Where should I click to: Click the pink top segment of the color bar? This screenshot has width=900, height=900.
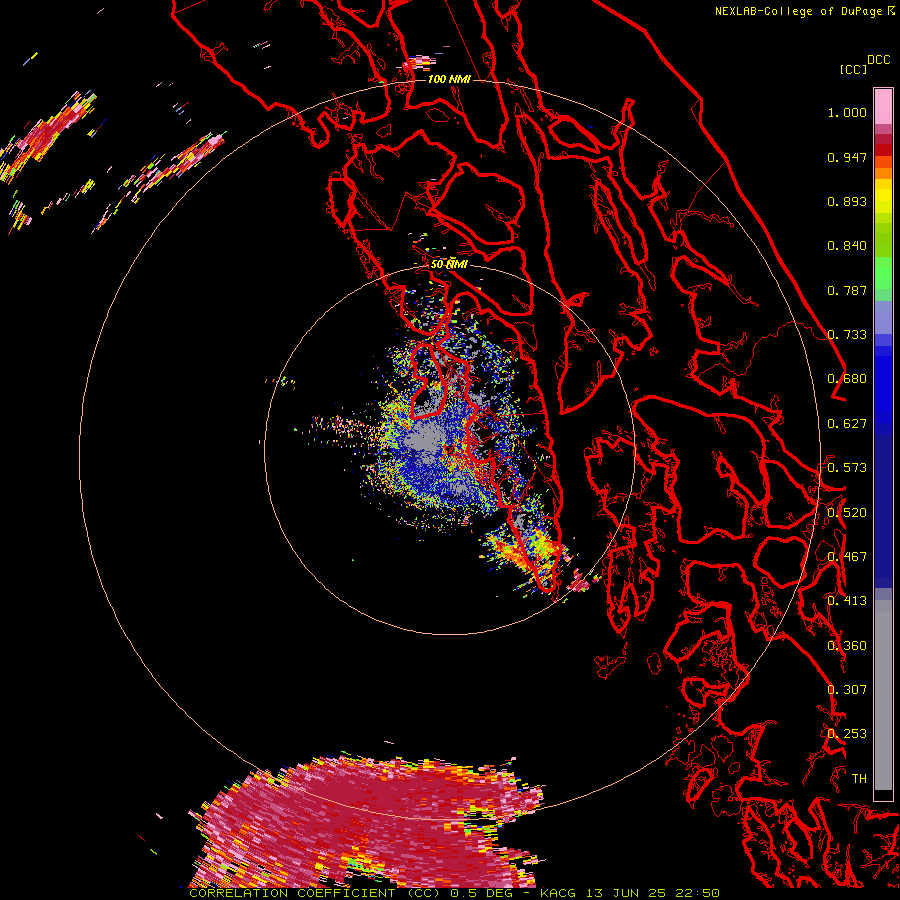tap(883, 106)
